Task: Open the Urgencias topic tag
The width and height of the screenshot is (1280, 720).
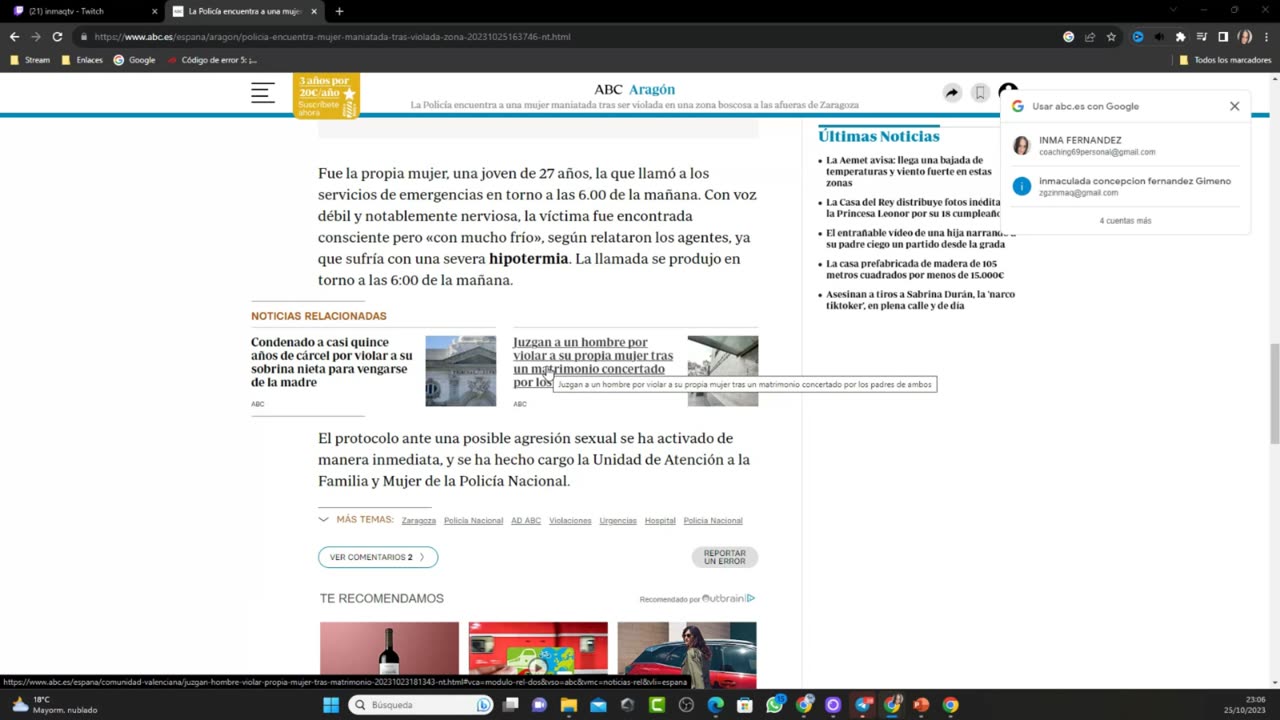Action: [x=618, y=521]
